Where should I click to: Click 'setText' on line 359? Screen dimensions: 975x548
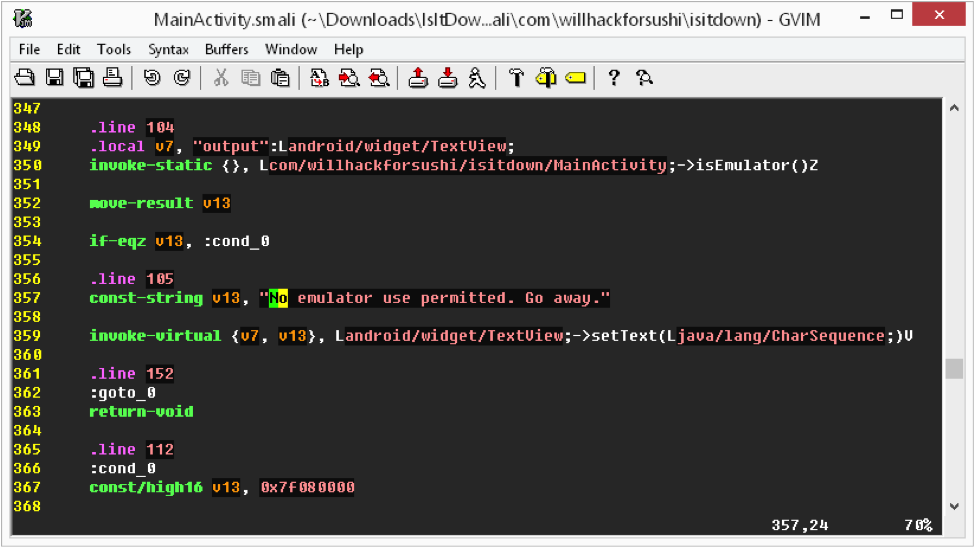tap(624, 336)
